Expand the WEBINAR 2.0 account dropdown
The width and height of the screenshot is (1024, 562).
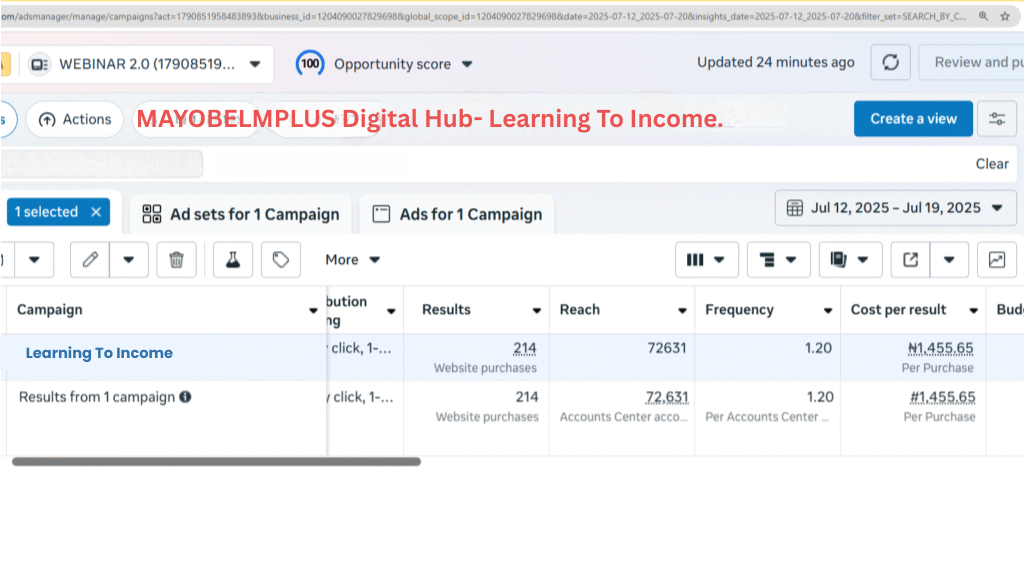pos(255,64)
